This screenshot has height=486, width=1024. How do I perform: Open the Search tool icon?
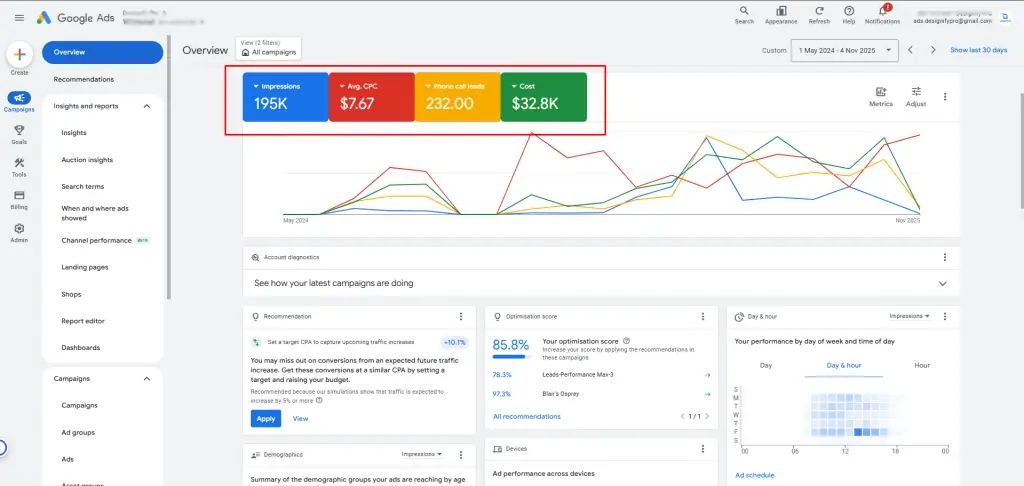(744, 11)
